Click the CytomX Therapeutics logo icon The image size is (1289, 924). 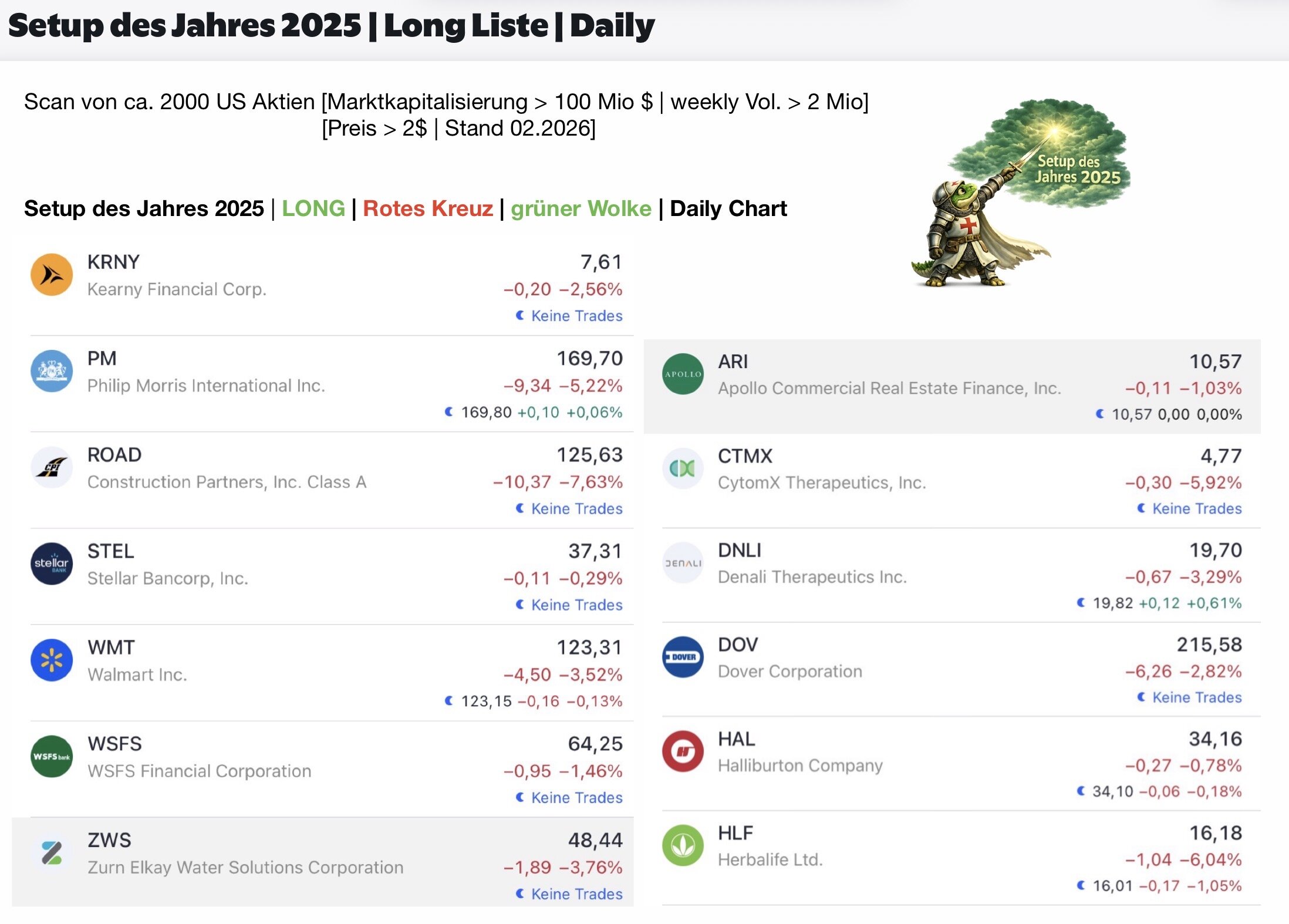683,468
